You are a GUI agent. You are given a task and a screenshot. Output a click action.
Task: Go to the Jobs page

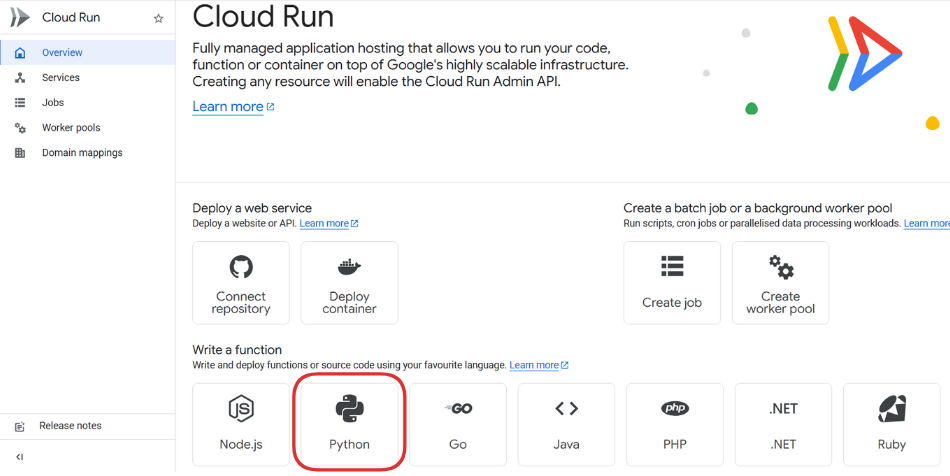(88, 102)
